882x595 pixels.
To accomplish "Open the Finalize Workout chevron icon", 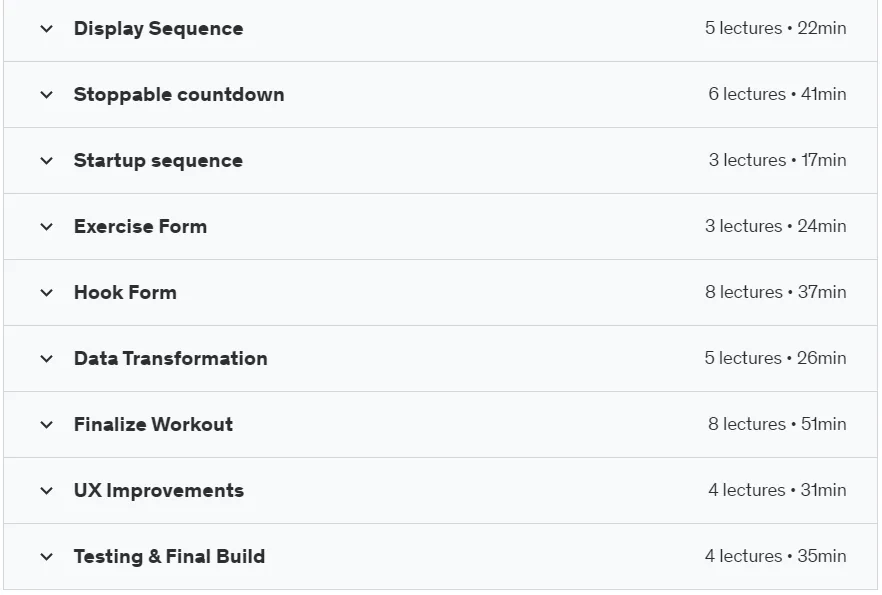I will point(47,425).
